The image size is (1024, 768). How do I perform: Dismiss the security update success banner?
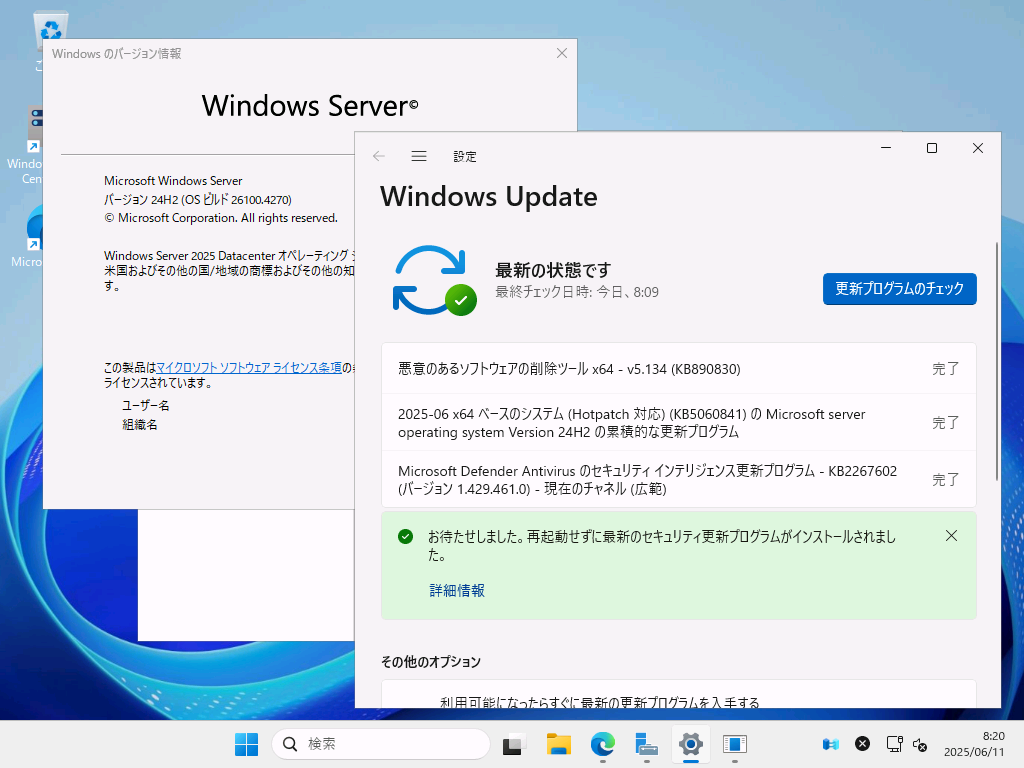pos(951,536)
